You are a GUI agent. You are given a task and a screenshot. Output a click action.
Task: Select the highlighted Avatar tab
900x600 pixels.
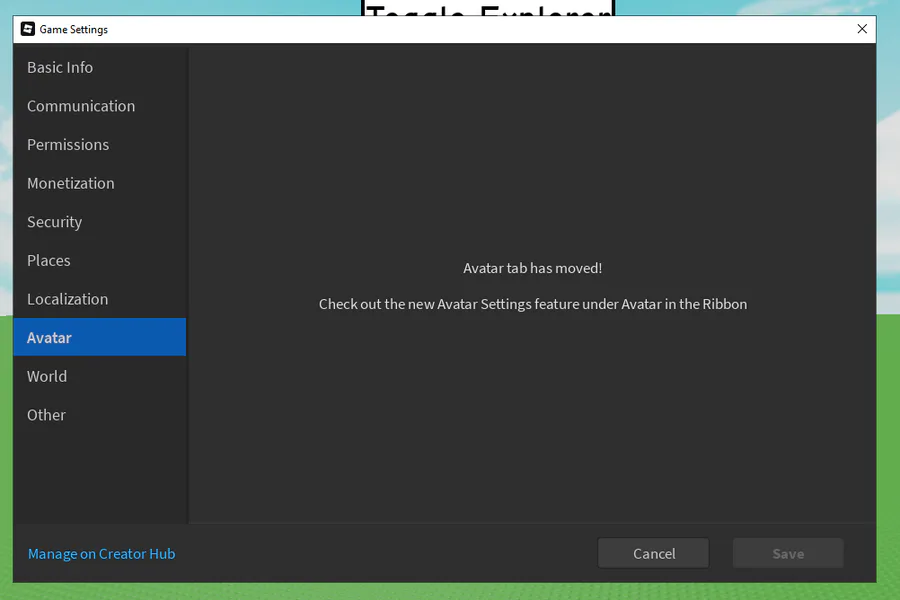(100, 337)
